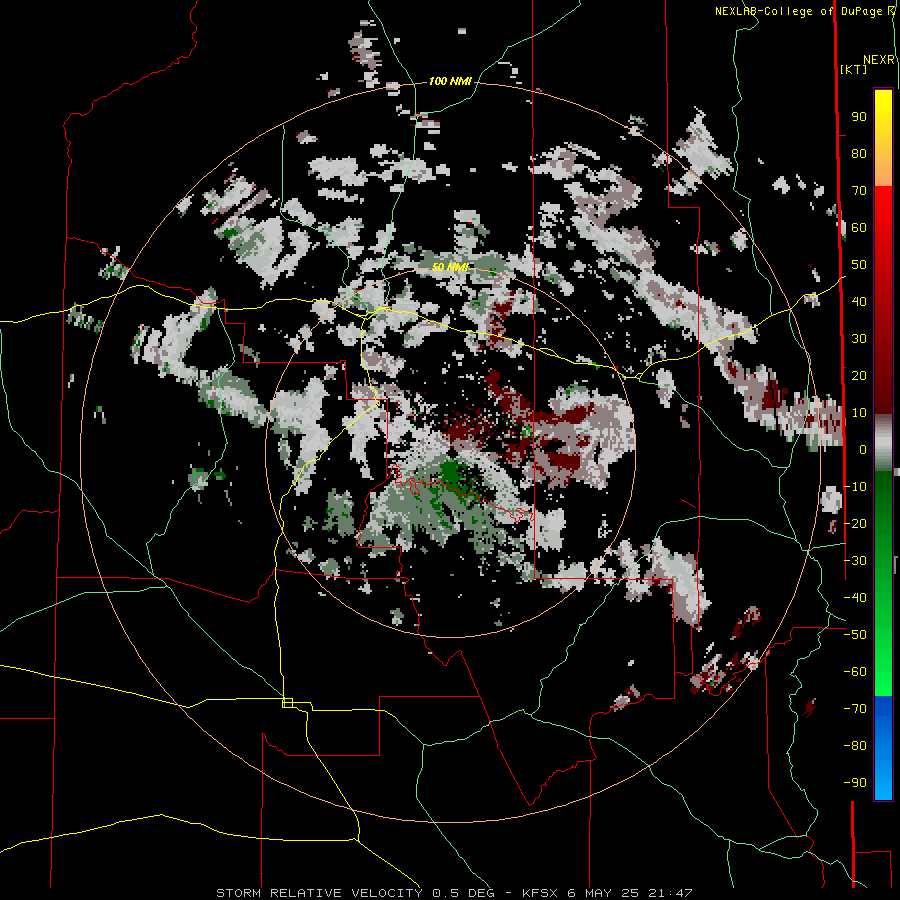Click the 50 NMI range ring label

(451, 267)
